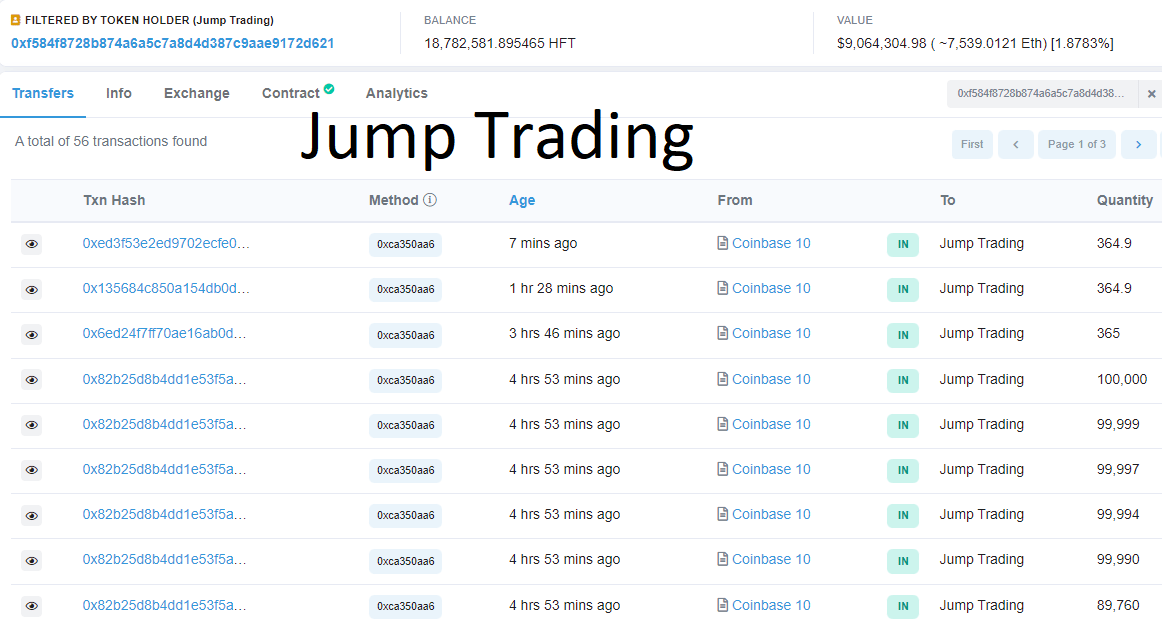Toggle eye icon for the 99,999 quantity row
Image resolution: width=1162 pixels, height=628 pixels.
[31, 425]
